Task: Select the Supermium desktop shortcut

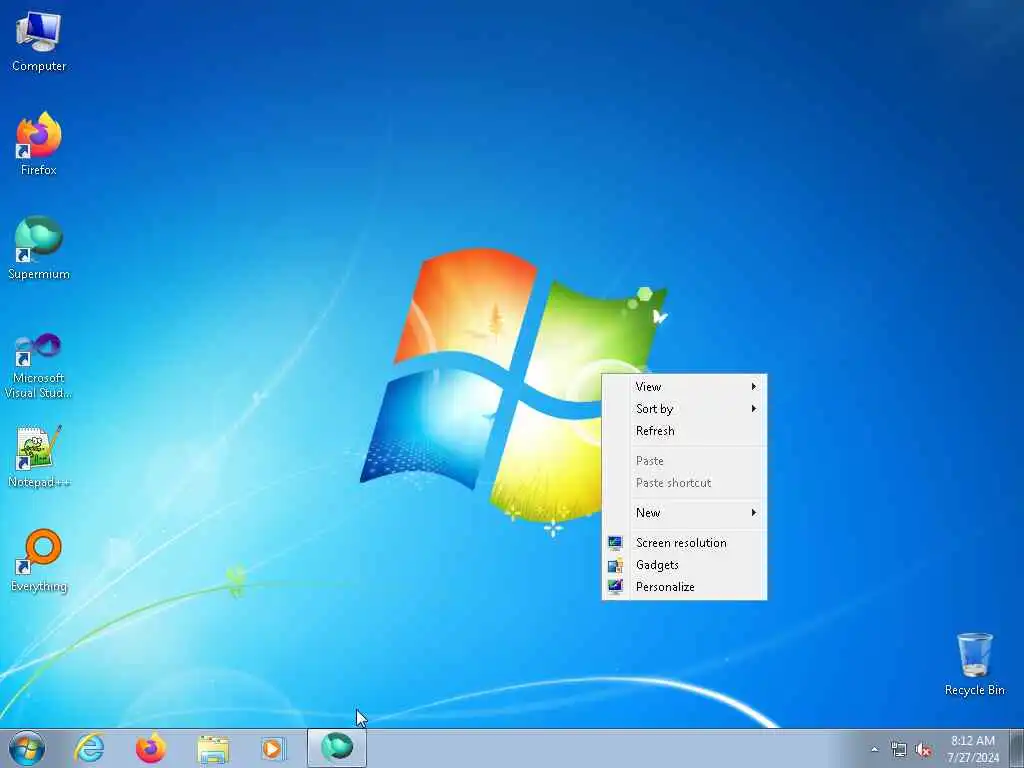Action: point(39,248)
